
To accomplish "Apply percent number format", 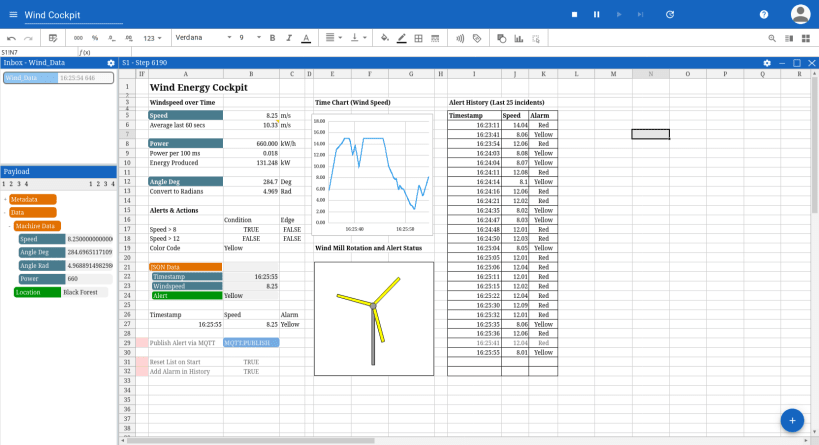I will coord(95,38).
